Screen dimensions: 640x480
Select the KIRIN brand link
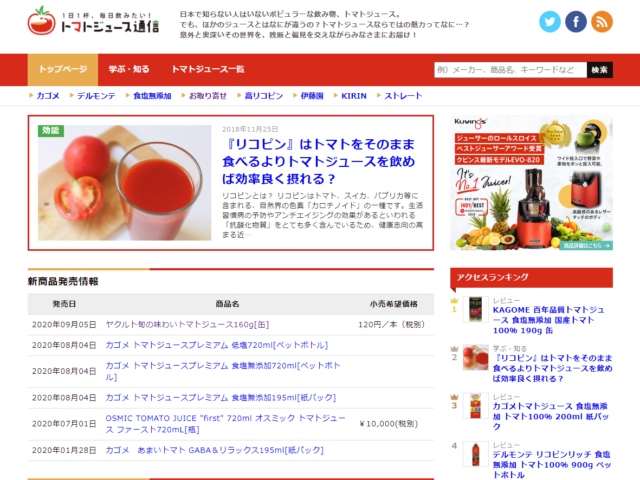click(354, 96)
